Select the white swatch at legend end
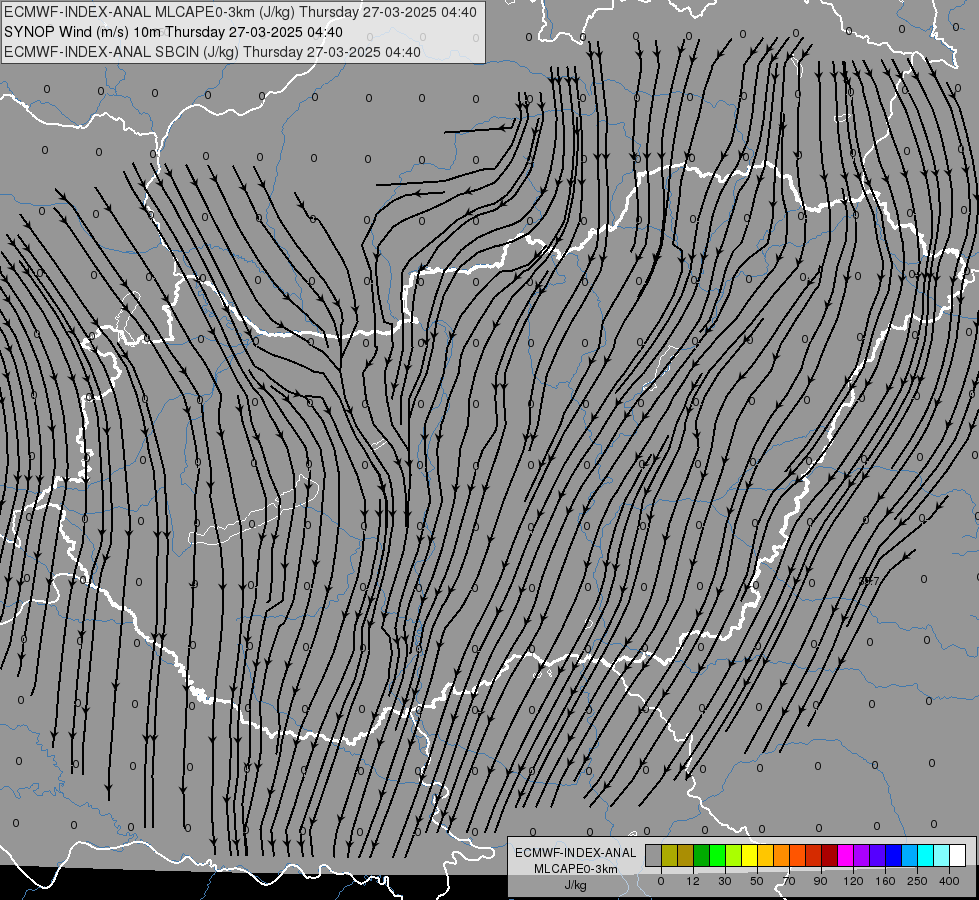The width and height of the screenshot is (979, 900). pos(958,856)
